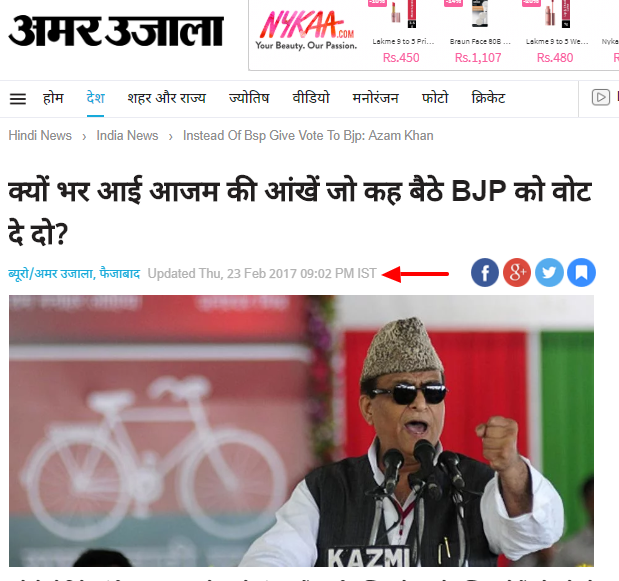Open शहर और राज्य section
619x581 pixels.
(x=166, y=98)
